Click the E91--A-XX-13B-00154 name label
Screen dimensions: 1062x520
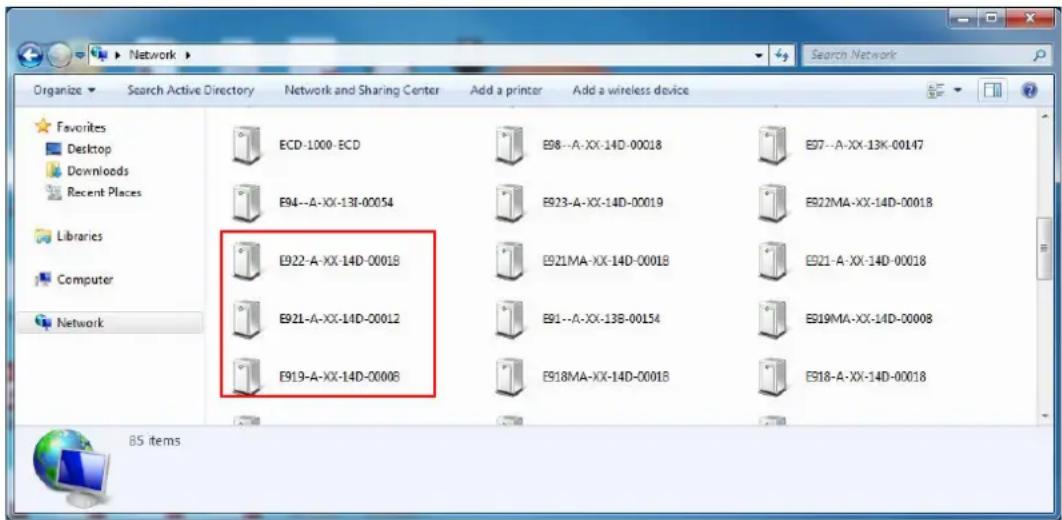click(602, 318)
